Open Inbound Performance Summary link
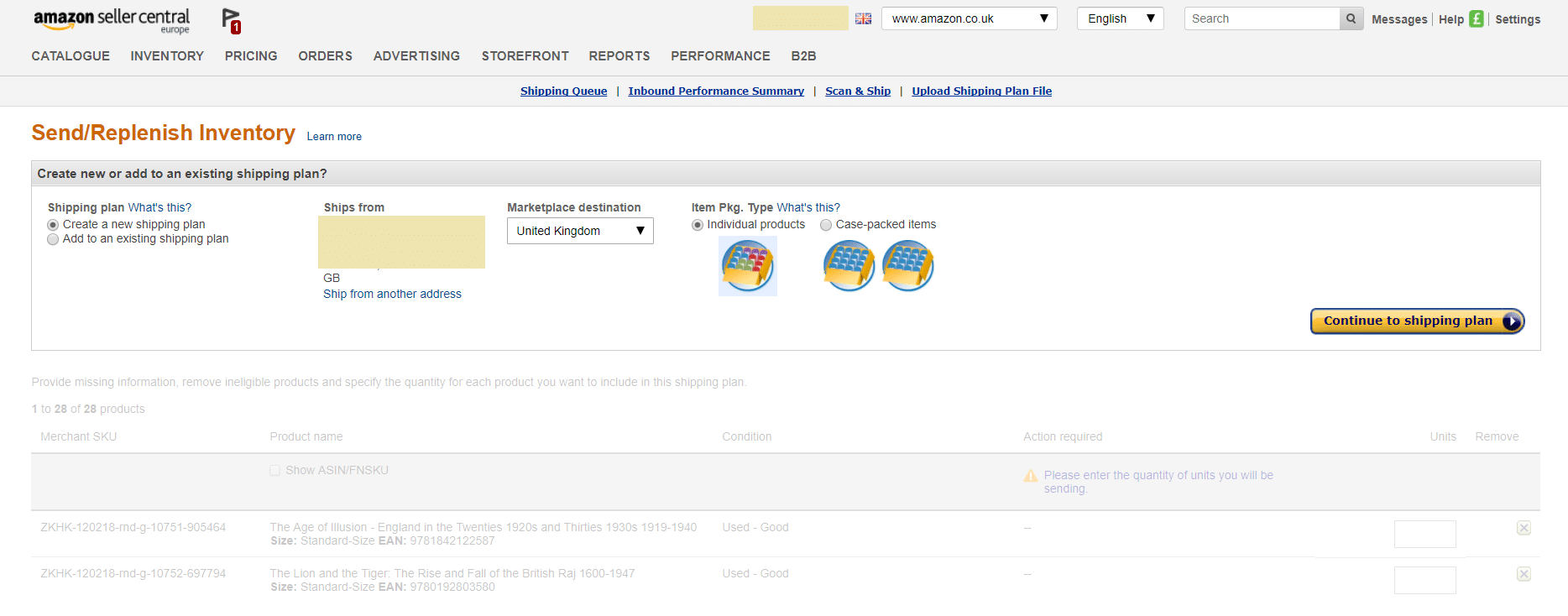The image size is (1568, 616). pyautogui.click(x=716, y=91)
